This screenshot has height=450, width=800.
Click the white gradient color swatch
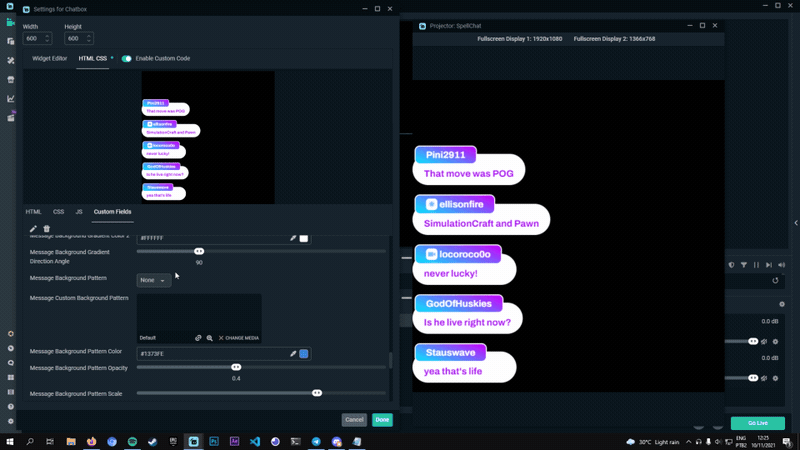point(304,238)
